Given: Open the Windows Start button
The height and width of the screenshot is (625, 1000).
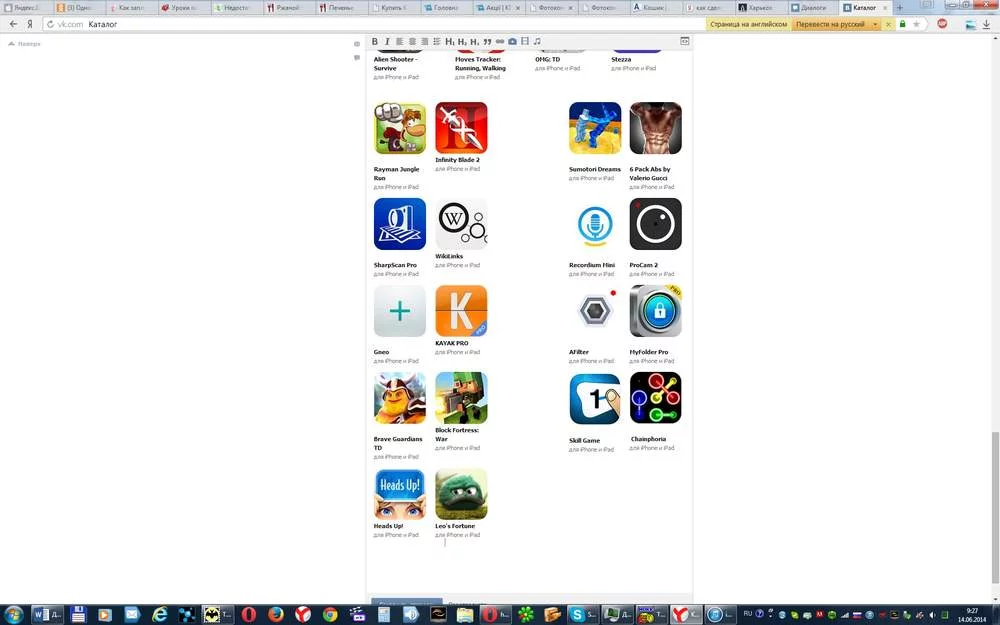Looking at the screenshot, I should [x=13, y=615].
